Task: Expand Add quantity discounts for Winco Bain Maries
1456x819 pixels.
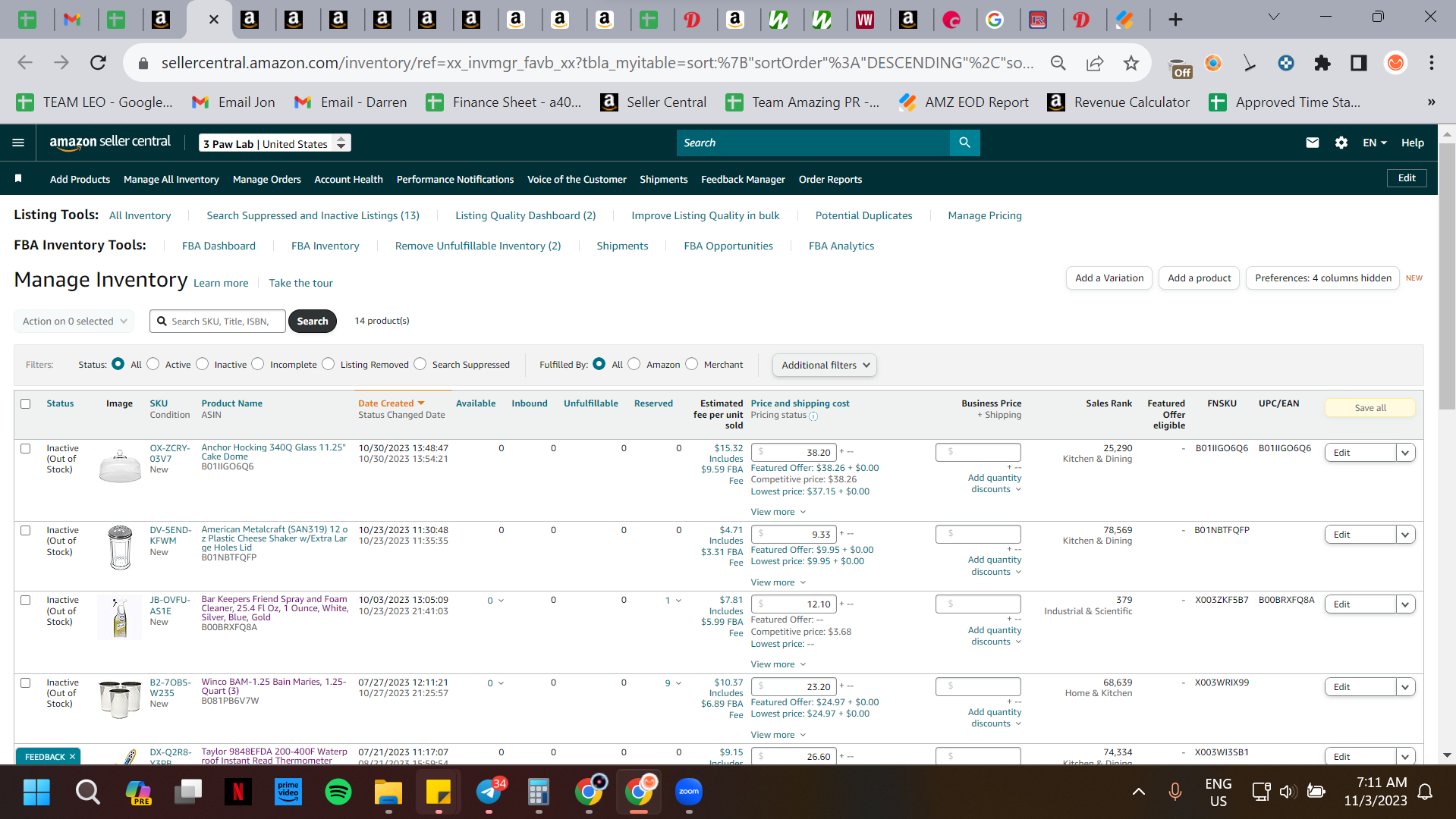Action: [x=995, y=717]
